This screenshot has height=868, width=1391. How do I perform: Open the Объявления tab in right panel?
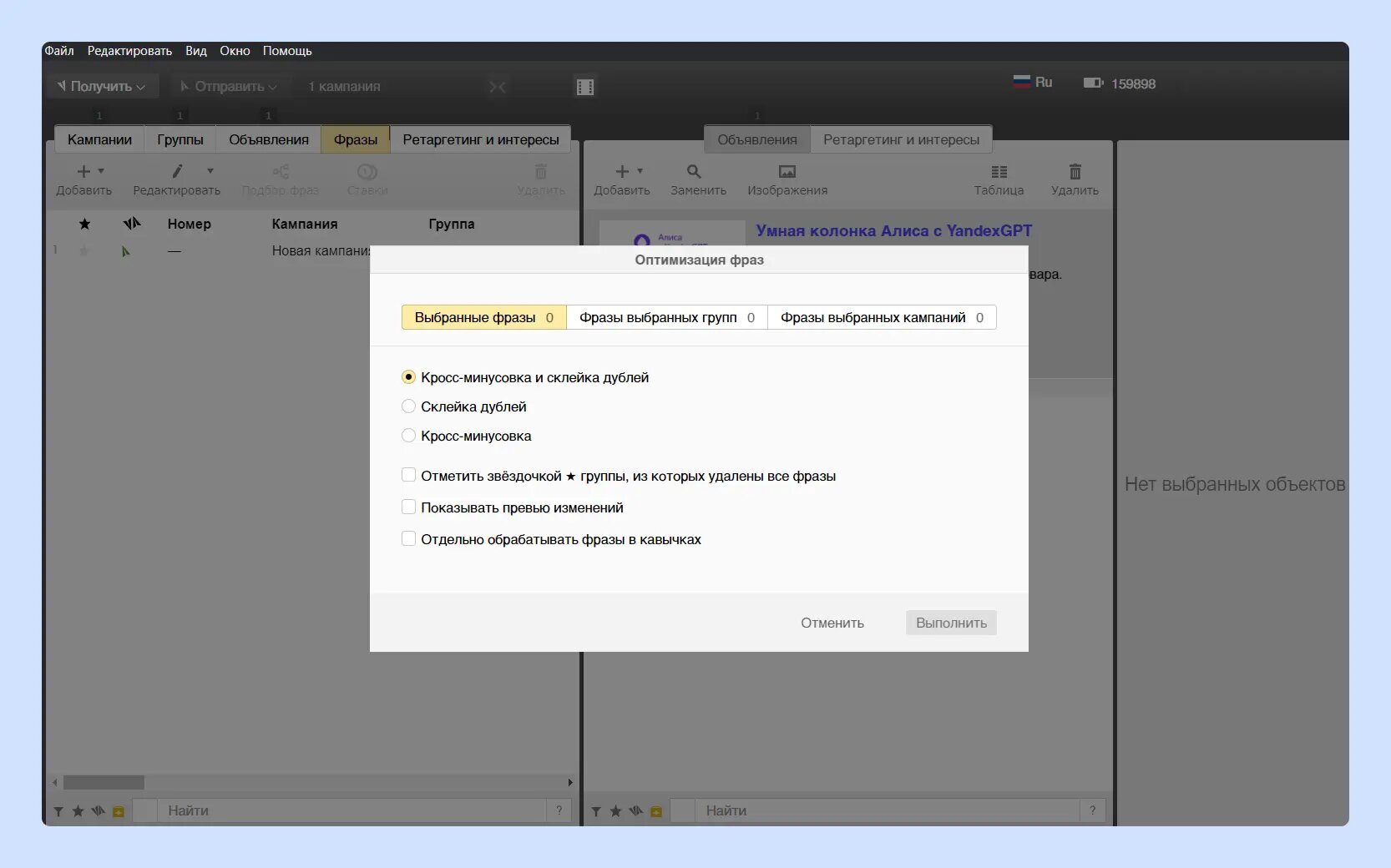(x=757, y=139)
